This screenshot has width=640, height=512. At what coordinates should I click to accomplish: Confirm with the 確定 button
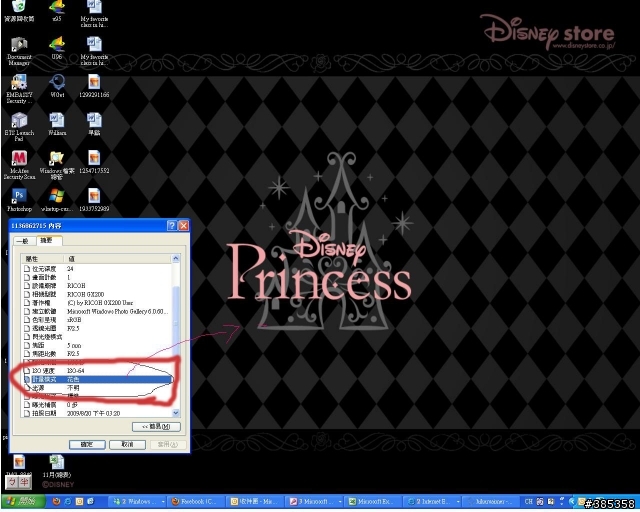click(x=87, y=444)
